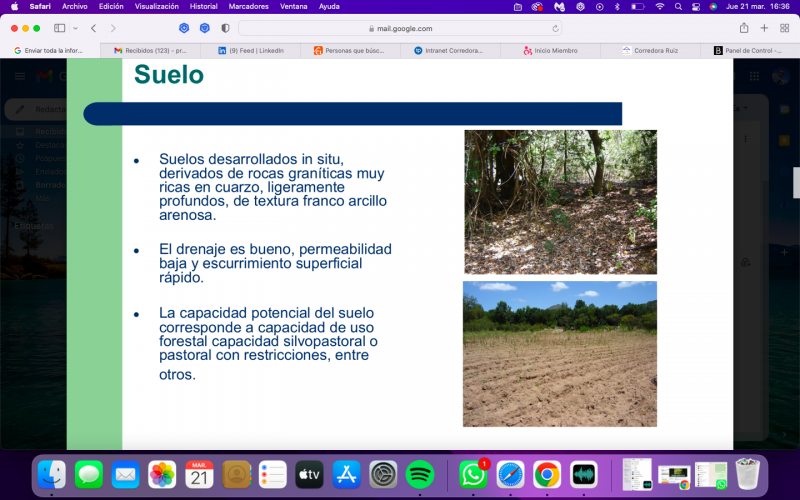Show the tab overview grid

785,28
